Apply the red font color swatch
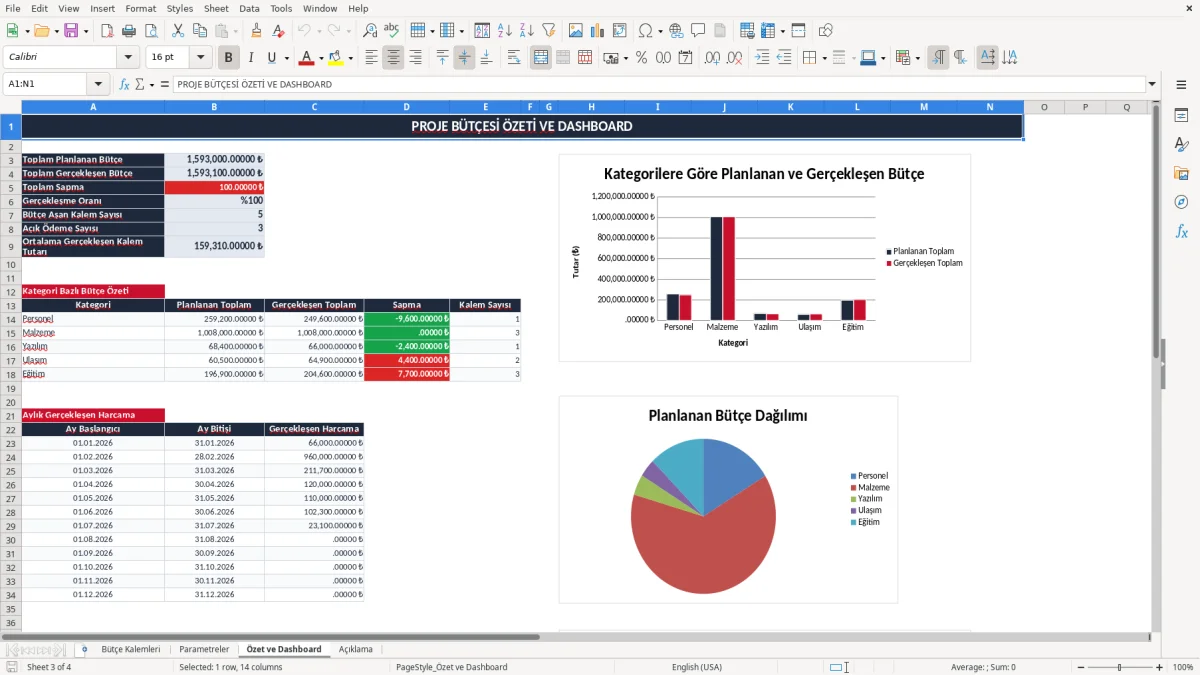The image size is (1200, 675). (306, 58)
